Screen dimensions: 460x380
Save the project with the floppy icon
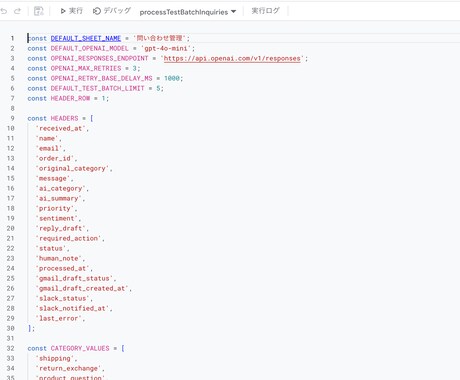click(39, 11)
